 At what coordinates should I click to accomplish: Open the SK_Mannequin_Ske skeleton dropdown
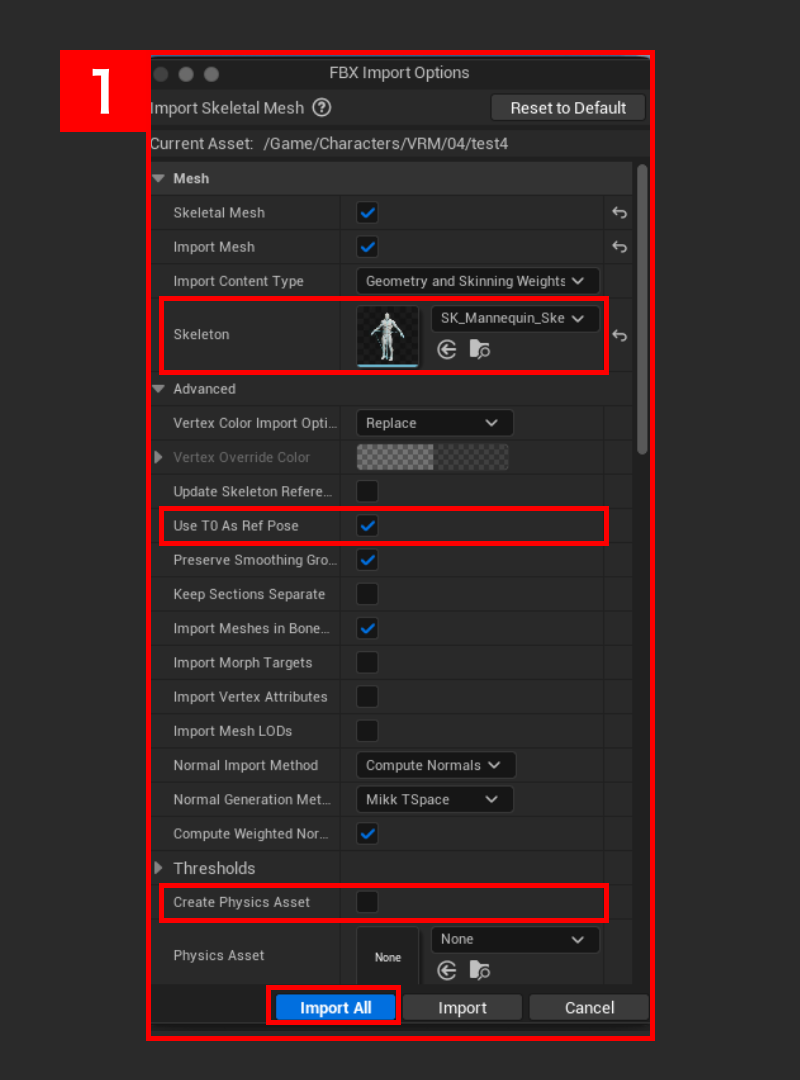[514, 318]
